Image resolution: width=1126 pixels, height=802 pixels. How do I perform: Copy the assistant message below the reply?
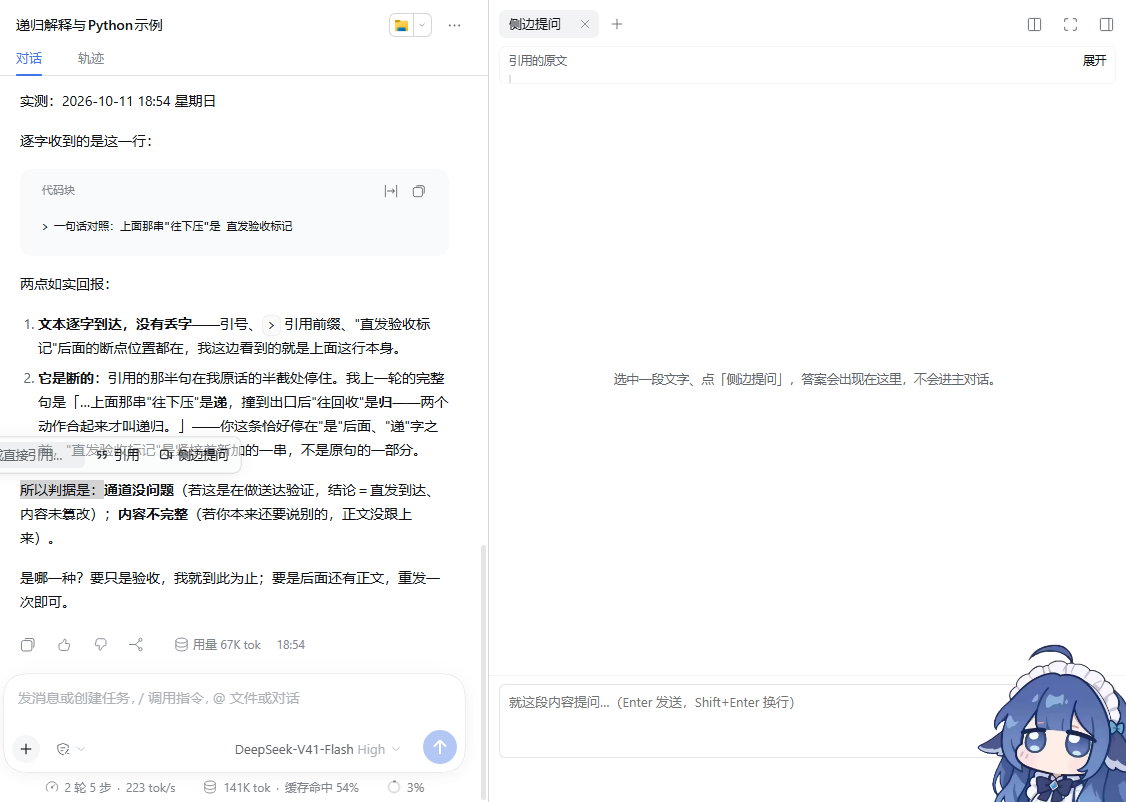(x=28, y=645)
